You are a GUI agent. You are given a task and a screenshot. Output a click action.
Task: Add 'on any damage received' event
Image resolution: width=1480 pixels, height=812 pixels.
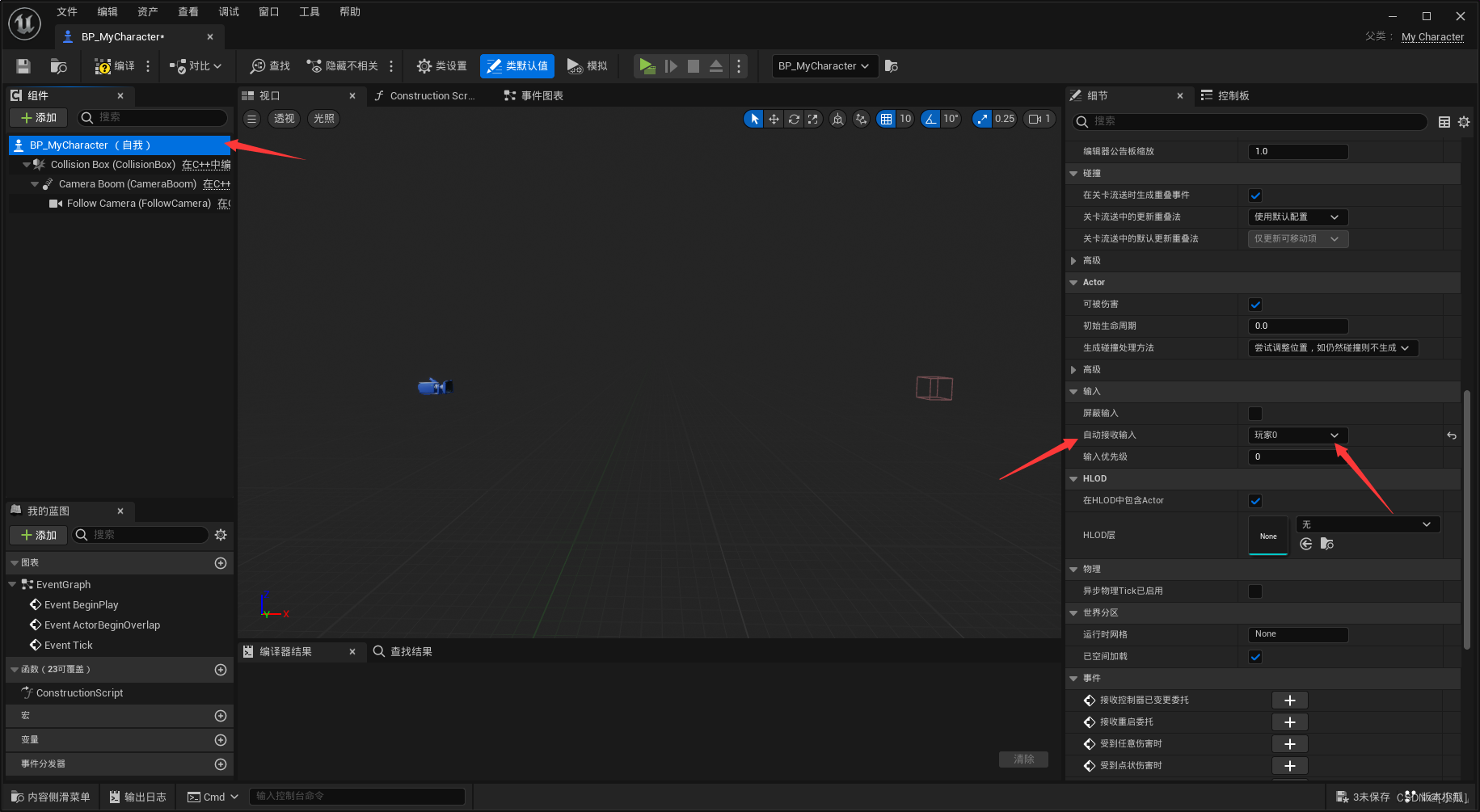point(1289,744)
